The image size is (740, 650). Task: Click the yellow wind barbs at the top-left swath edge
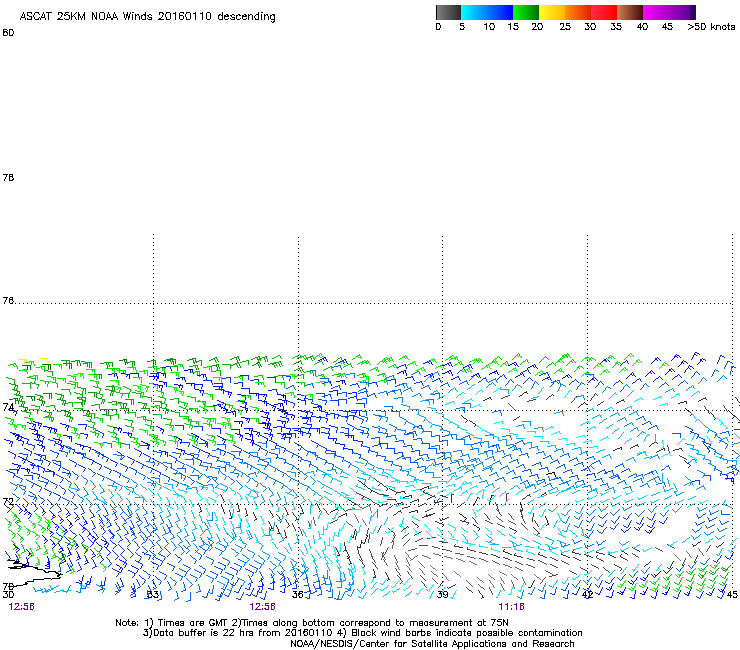tap(33, 361)
